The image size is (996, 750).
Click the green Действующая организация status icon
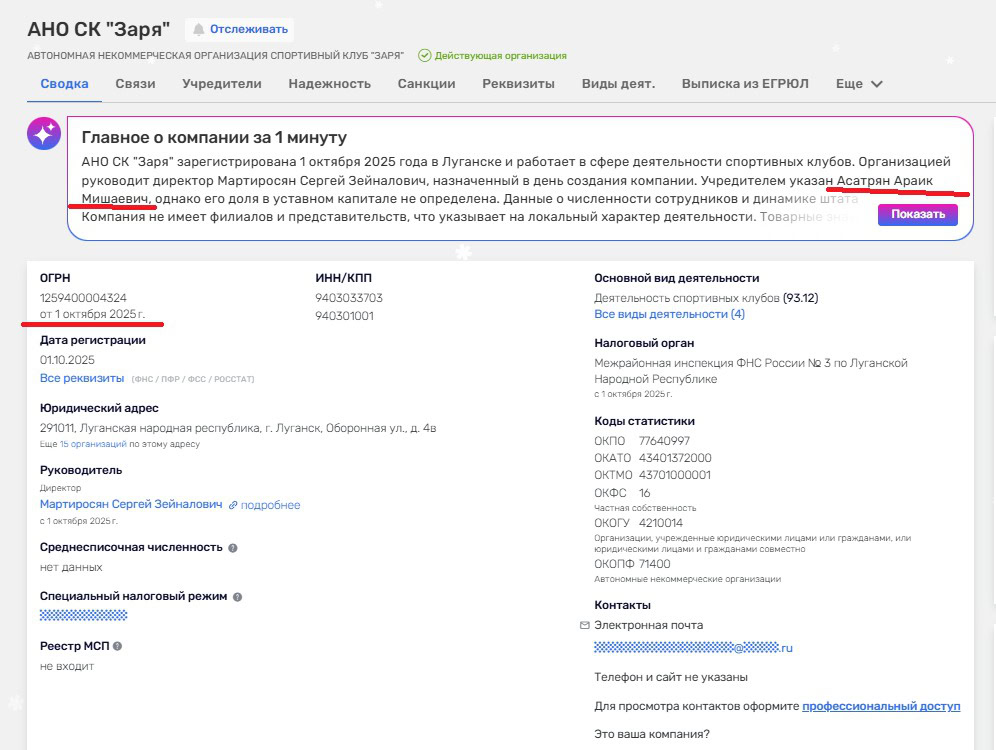[x=424, y=56]
